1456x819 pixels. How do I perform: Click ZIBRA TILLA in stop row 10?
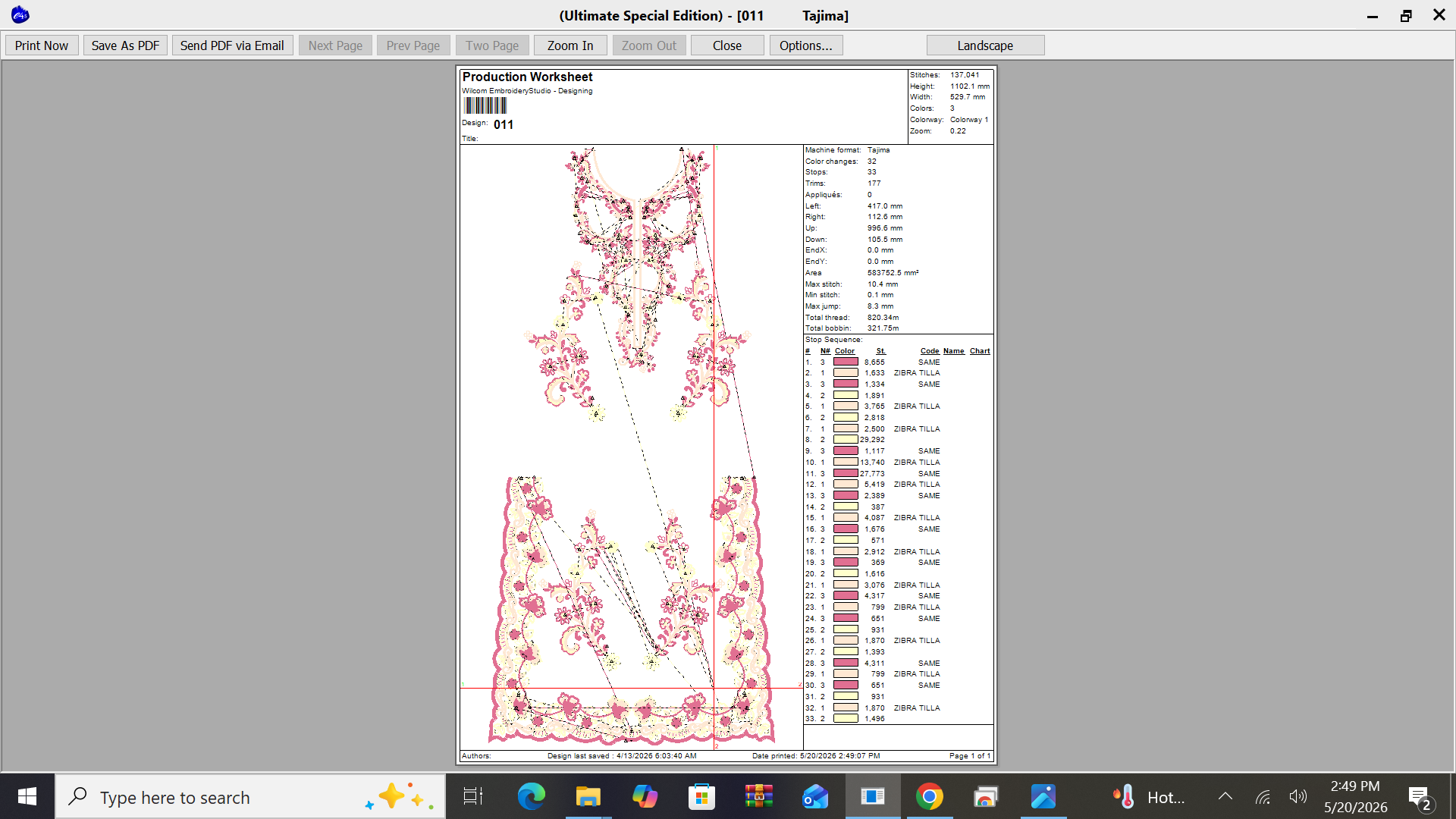click(917, 462)
